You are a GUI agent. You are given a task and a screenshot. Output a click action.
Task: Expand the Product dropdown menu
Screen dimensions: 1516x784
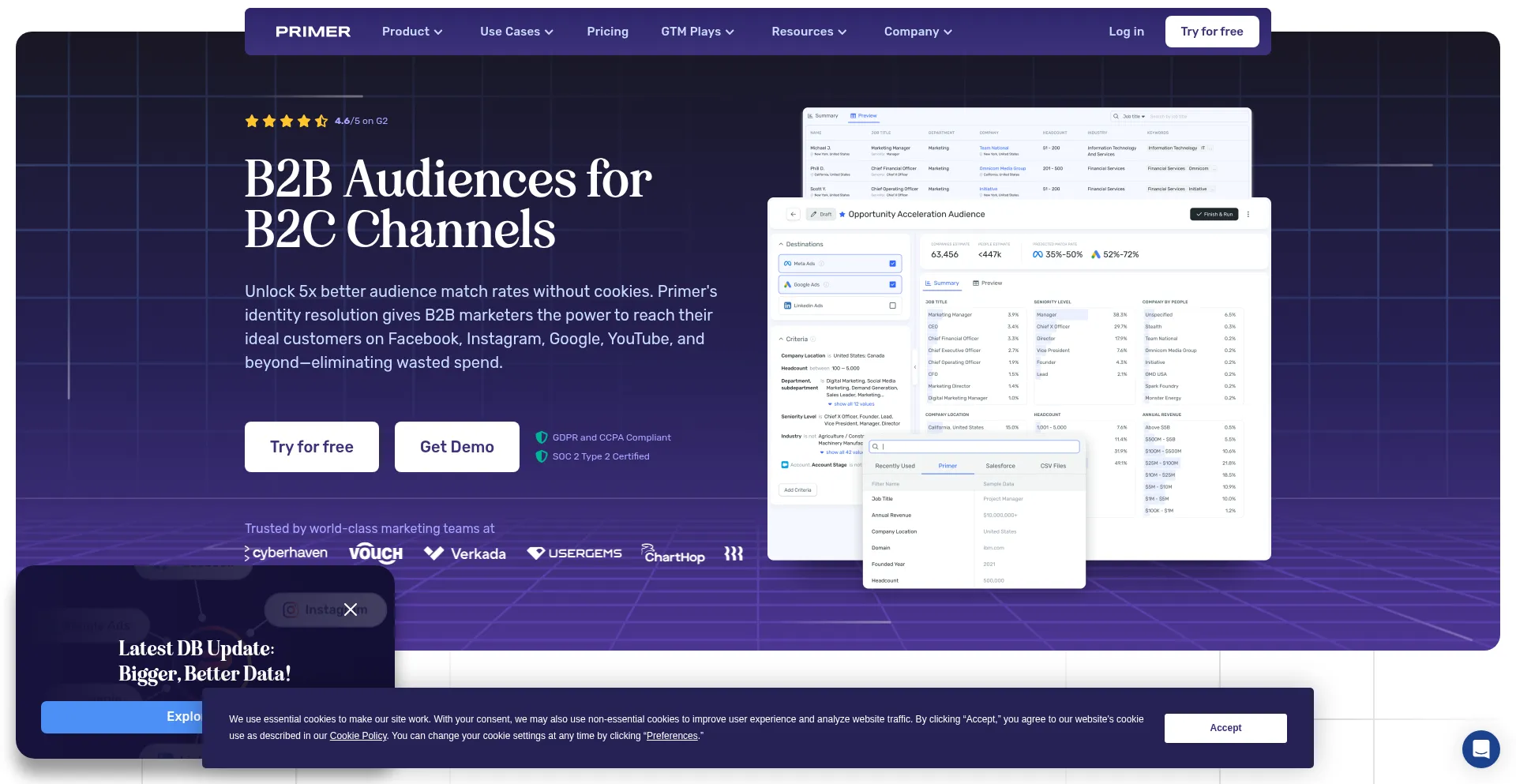point(412,32)
